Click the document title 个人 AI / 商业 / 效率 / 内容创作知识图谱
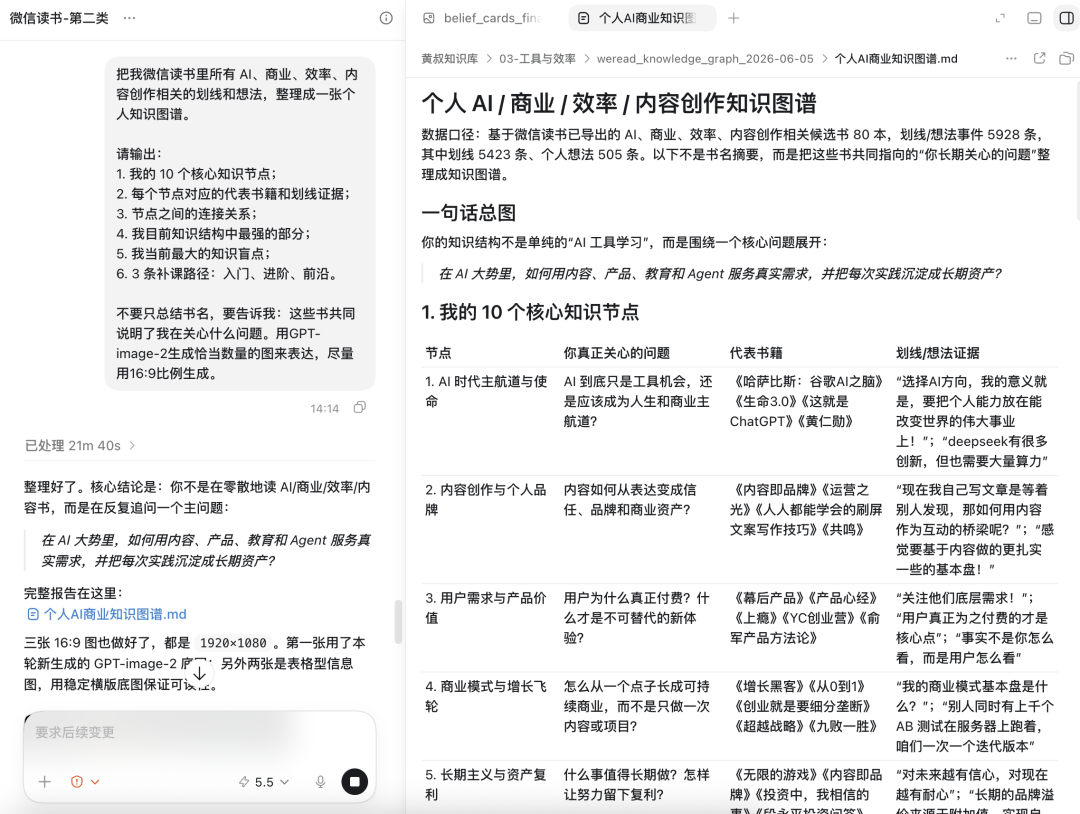 (619, 103)
